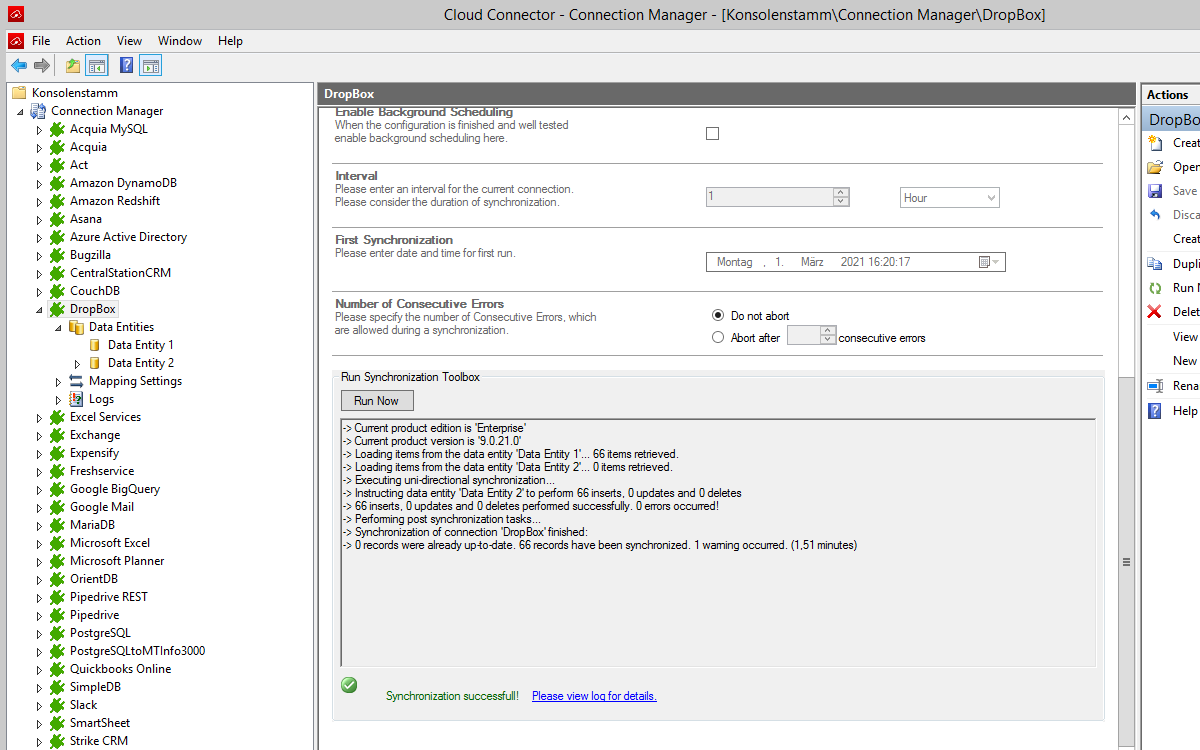The width and height of the screenshot is (1200, 750).
Task: Click the blue Help toolbar icon
Action: [x=127, y=66]
